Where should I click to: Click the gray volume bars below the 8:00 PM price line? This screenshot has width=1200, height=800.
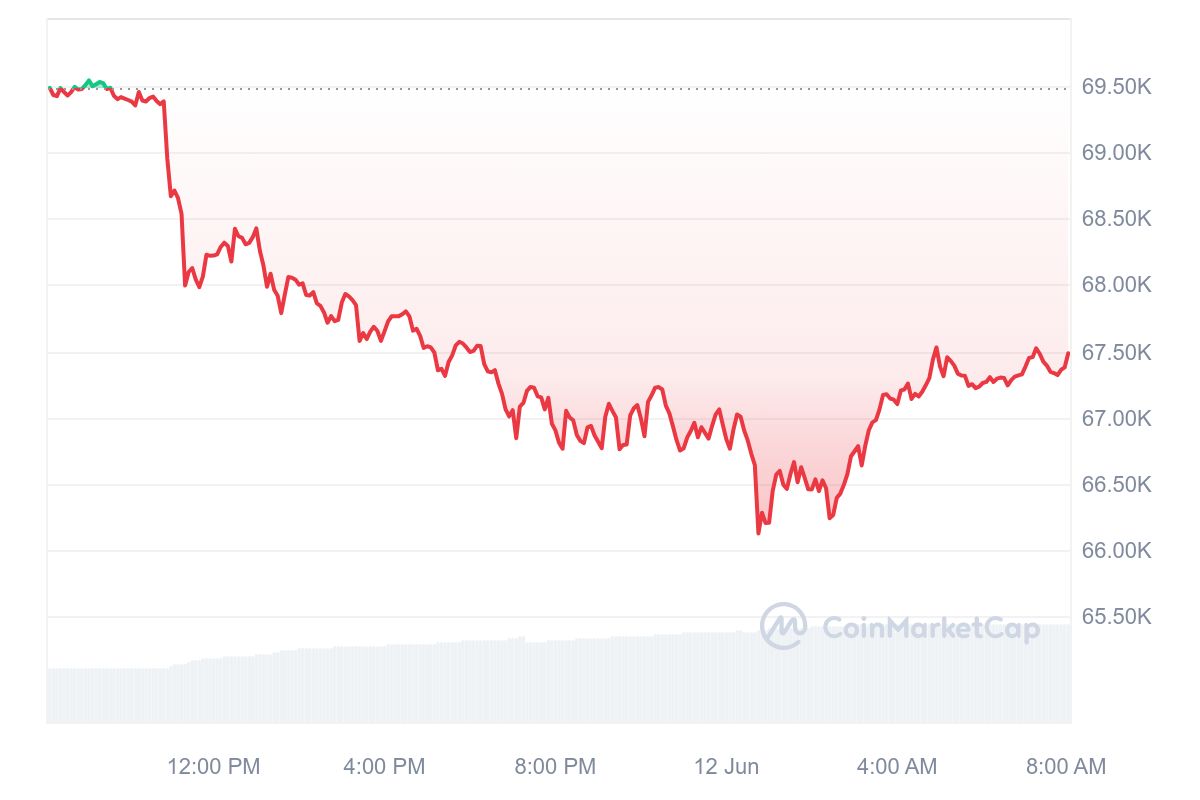[x=555, y=682]
